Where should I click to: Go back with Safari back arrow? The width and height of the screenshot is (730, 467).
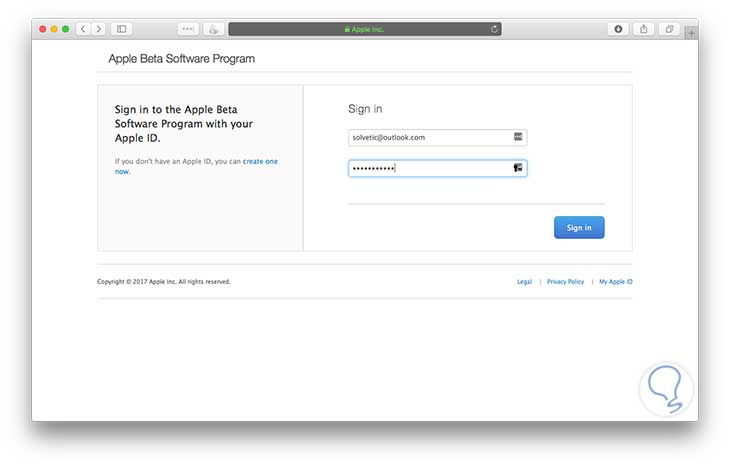coord(83,29)
